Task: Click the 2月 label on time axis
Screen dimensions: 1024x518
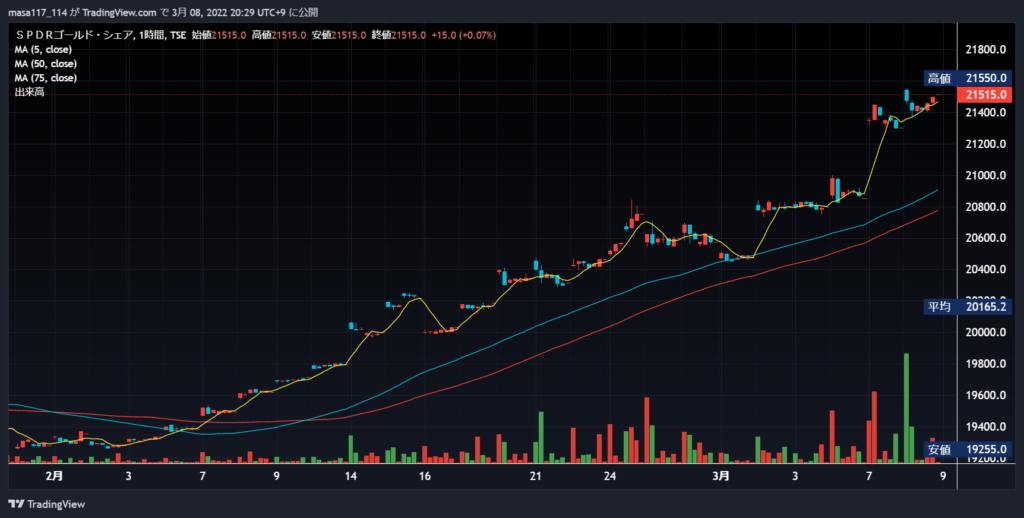Action: pyautogui.click(x=55, y=476)
